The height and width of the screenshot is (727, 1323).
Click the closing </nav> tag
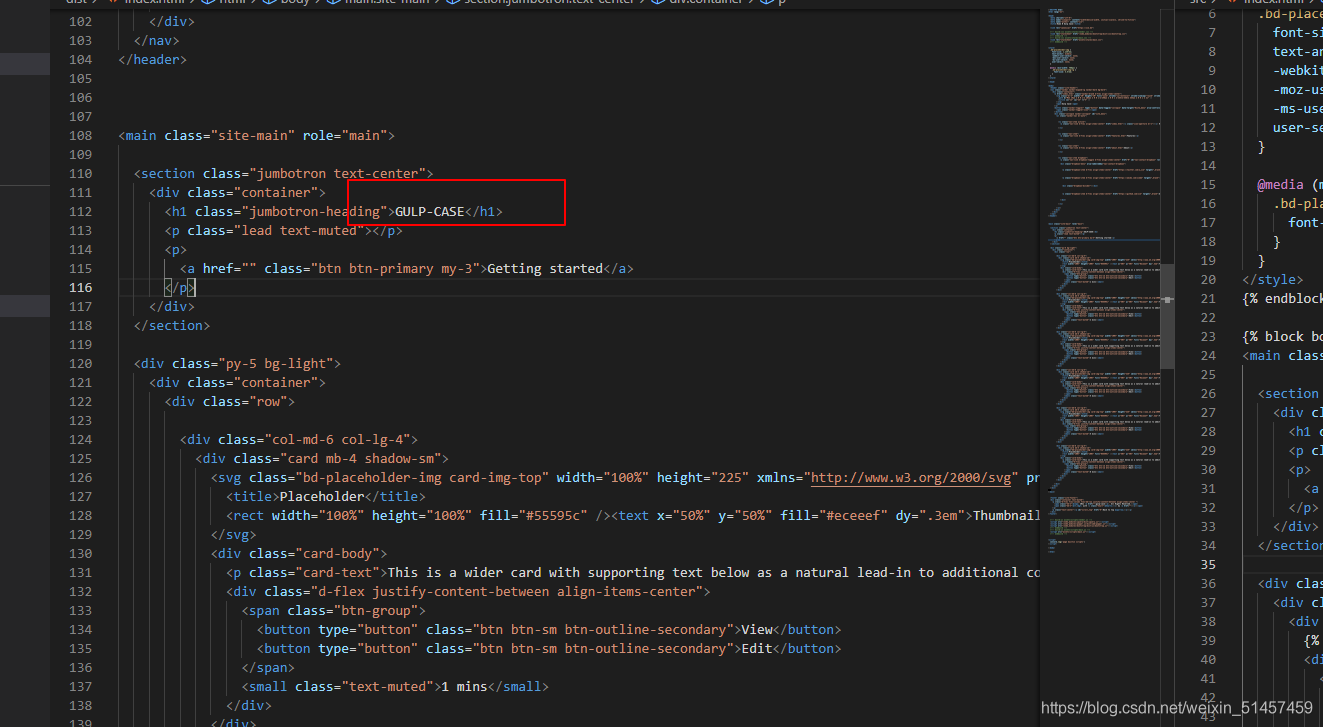point(157,41)
